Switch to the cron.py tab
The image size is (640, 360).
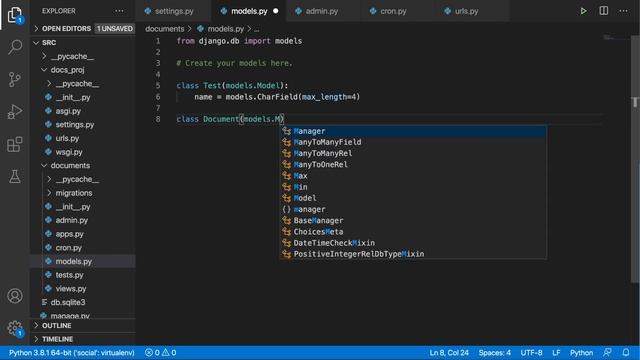pyautogui.click(x=393, y=11)
